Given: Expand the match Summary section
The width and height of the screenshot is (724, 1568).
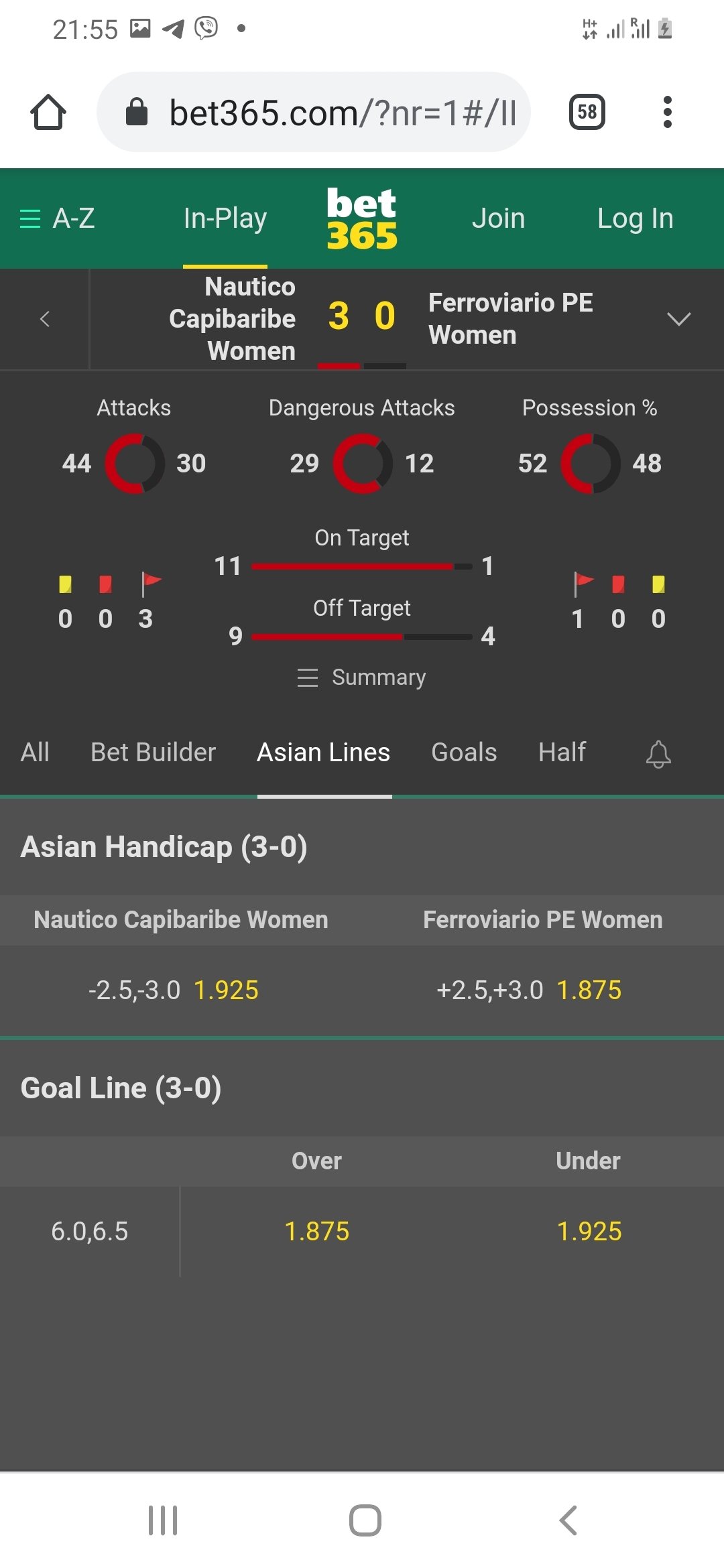Looking at the screenshot, I should click(362, 677).
